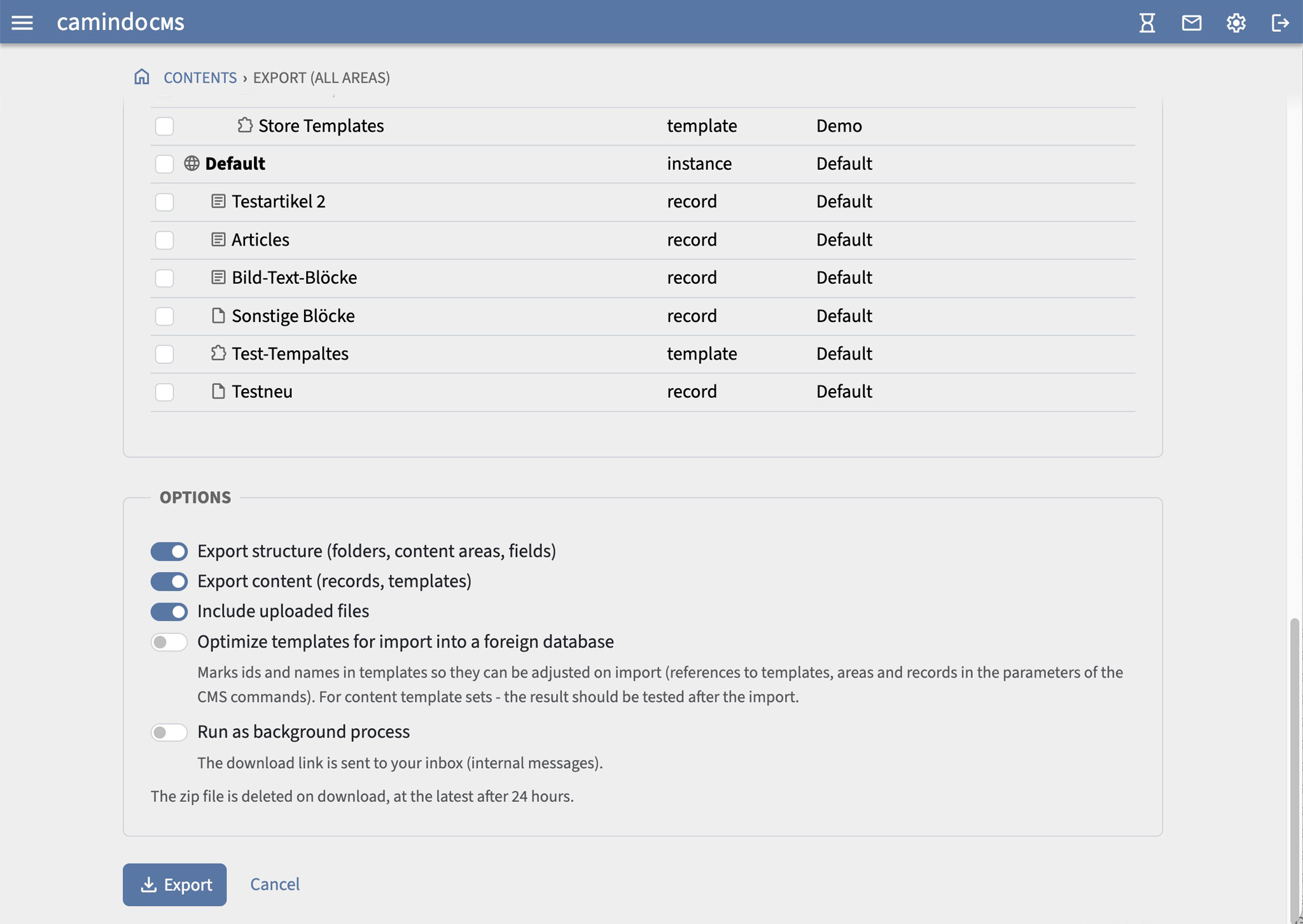The height and width of the screenshot is (924, 1303).
Task: Click 'Demo' cell in Store Templates row
Action: point(839,125)
